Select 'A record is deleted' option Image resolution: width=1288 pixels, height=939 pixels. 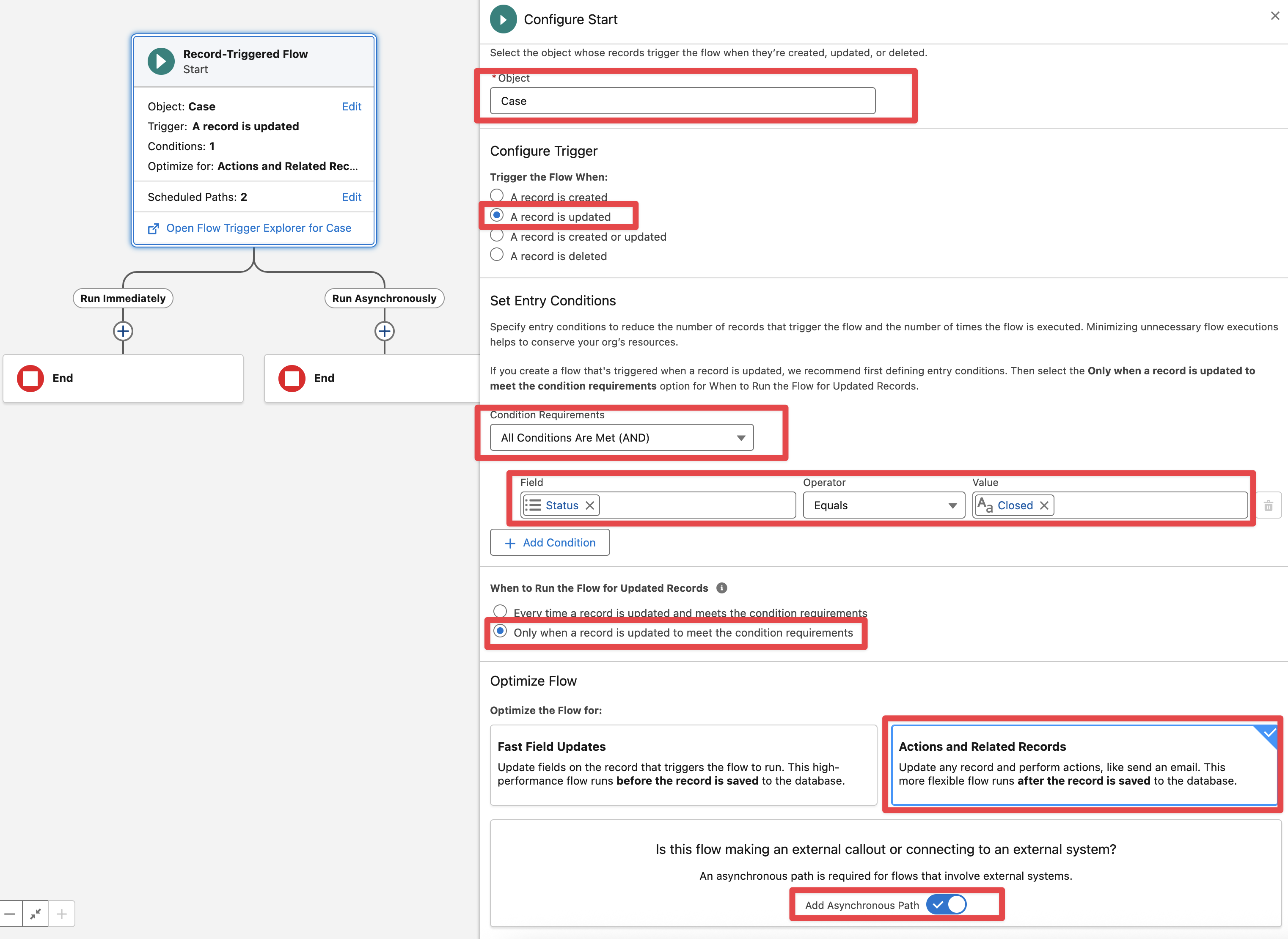tap(497, 255)
